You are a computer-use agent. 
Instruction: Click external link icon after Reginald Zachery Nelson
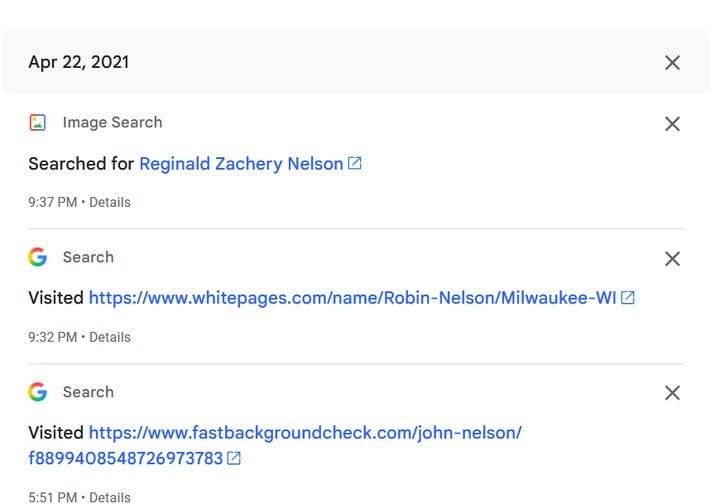(355, 163)
